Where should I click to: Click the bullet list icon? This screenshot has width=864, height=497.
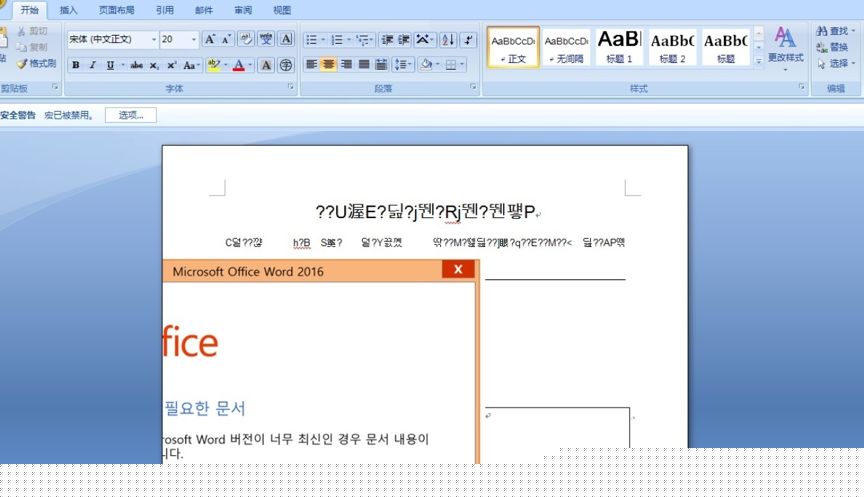click(x=312, y=40)
